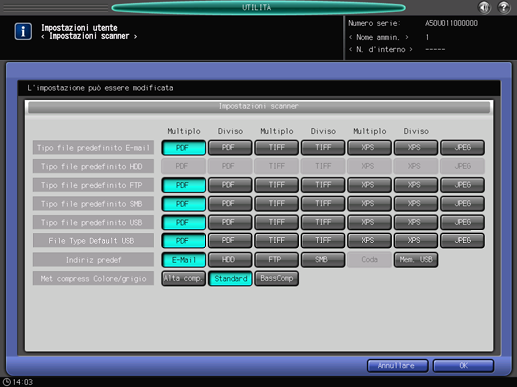This screenshot has width=517, height=387.
Task: Select Multiplo TIFF for E-mail file type
Action: coord(276,148)
